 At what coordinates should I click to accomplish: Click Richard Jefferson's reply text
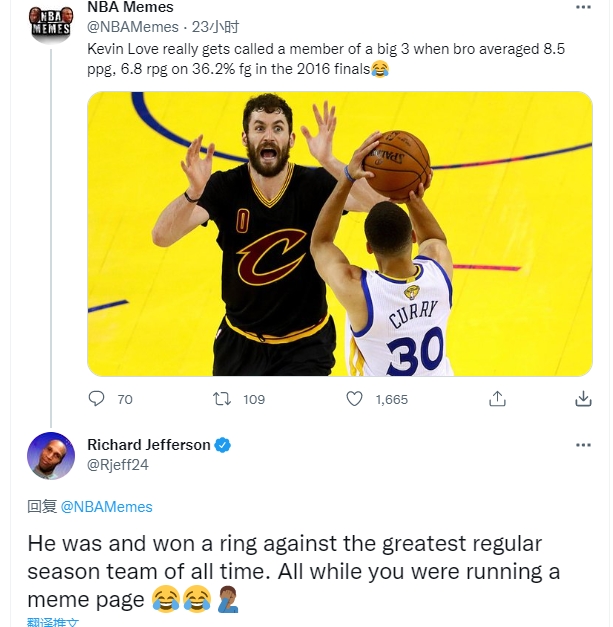pyautogui.click(x=290, y=572)
